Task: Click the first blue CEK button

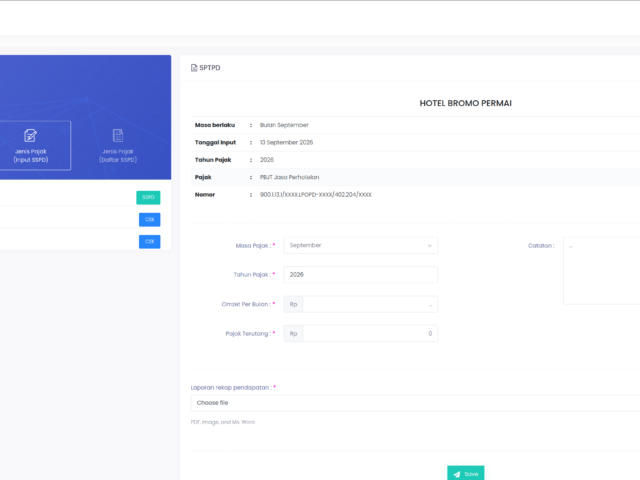Action: coord(149,220)
